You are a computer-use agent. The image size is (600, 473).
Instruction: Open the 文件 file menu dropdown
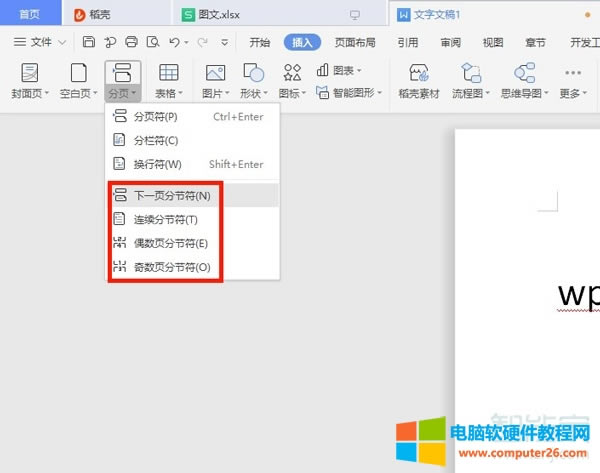[41, 42]
